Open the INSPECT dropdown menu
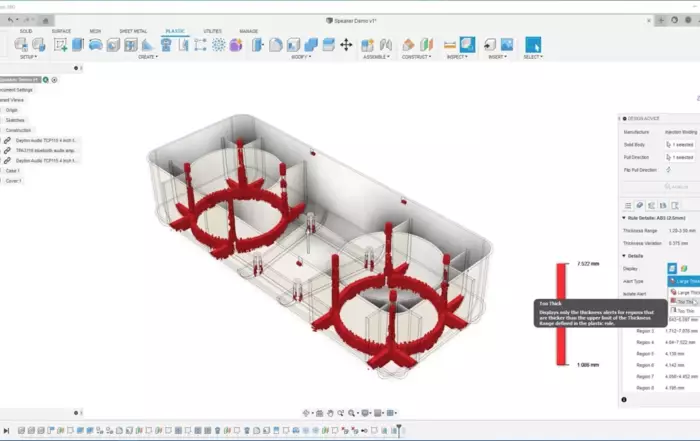 click(457, 57)
